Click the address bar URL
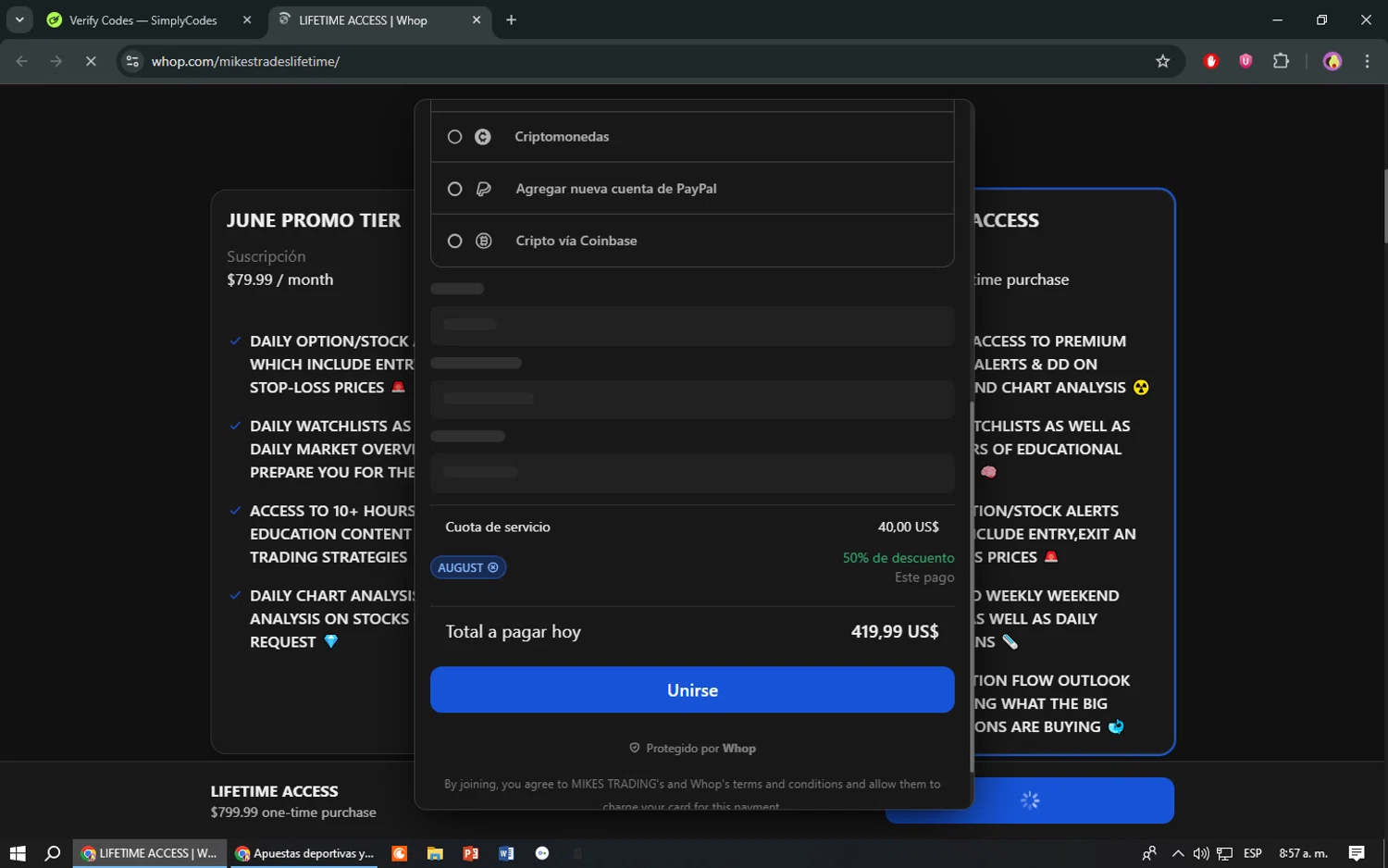 [245, 61]
